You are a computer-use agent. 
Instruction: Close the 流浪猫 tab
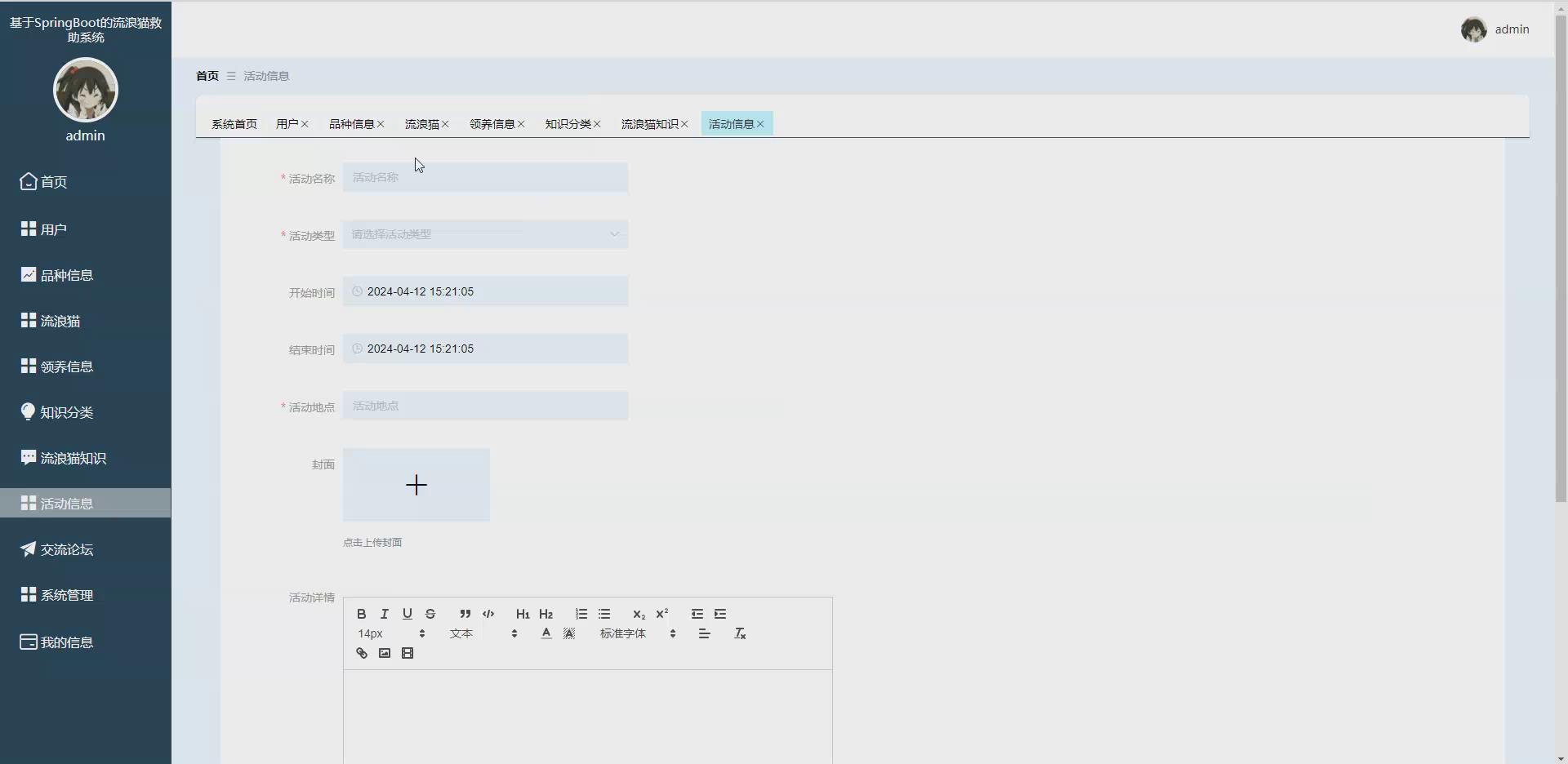click(445, 124)
